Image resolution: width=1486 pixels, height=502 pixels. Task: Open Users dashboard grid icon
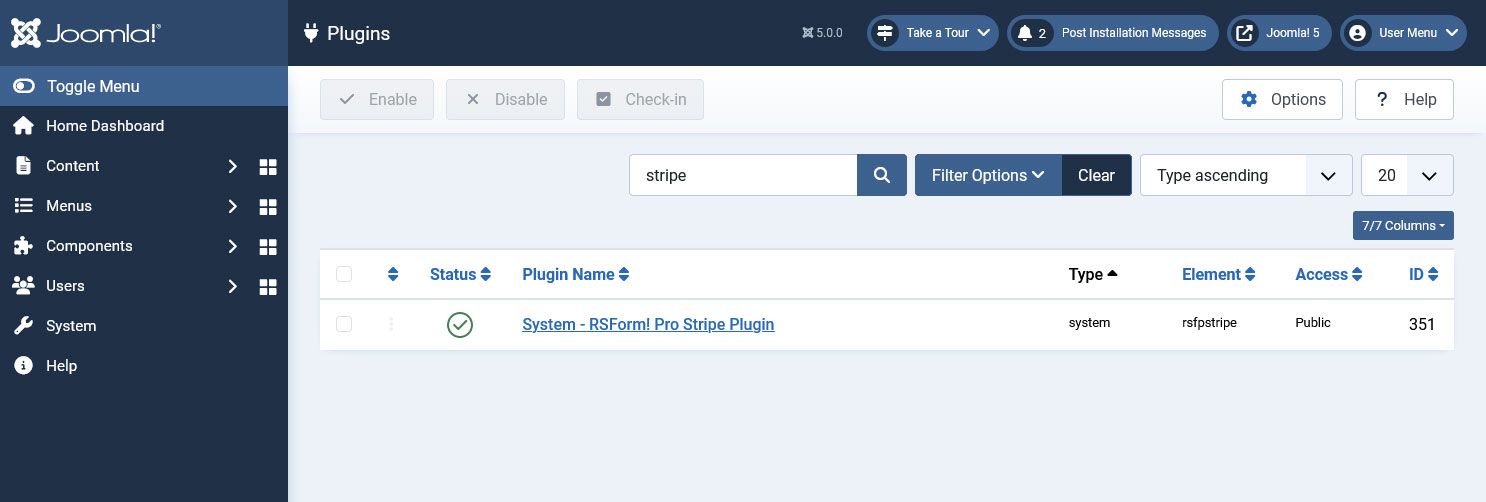(x=267, y=286)
